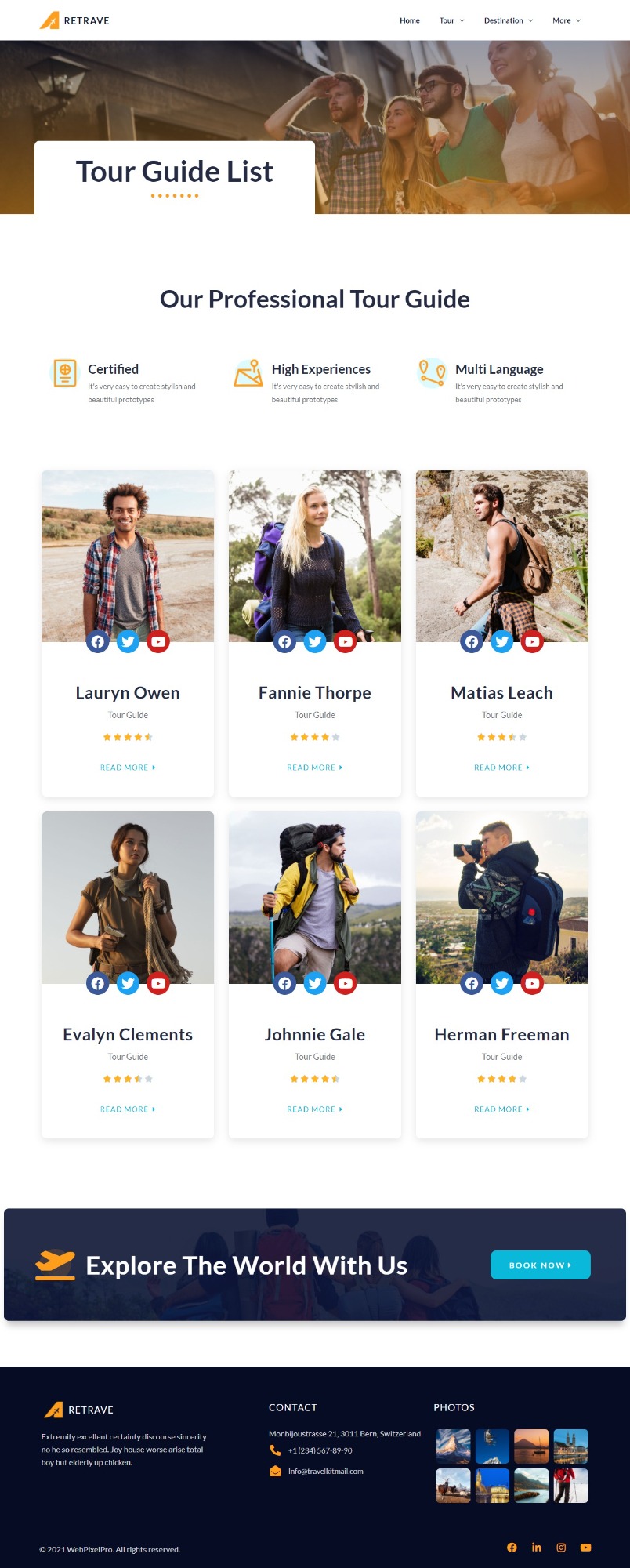The image size is (630, 1568).
Task: Expand the Tour dropdown menu
Action: pyautogui.click(x=452, y=20)
